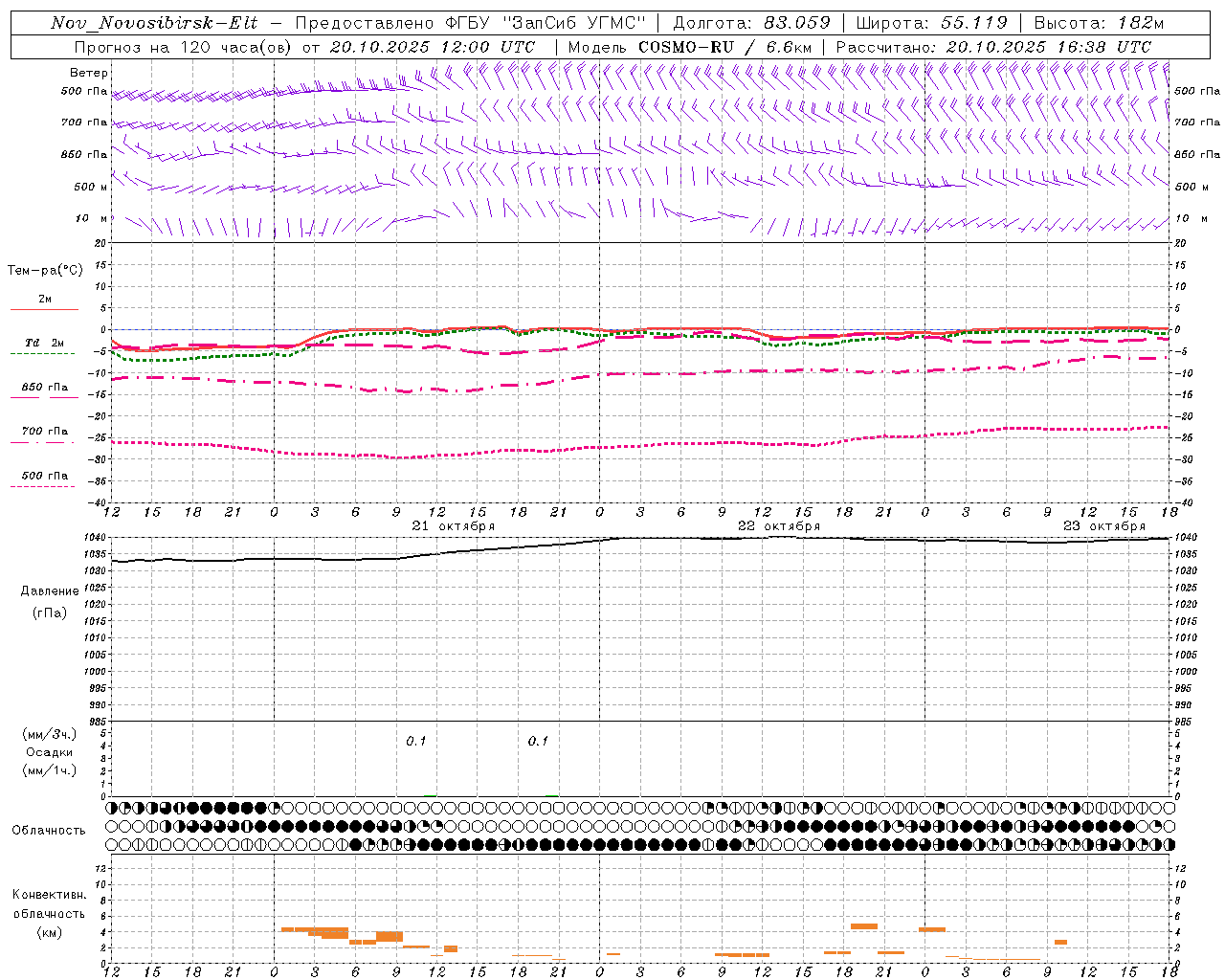Click the Тем-ра(°C) axis label
The width and height of the screenshot is (1225, 980).
[45, 271]
